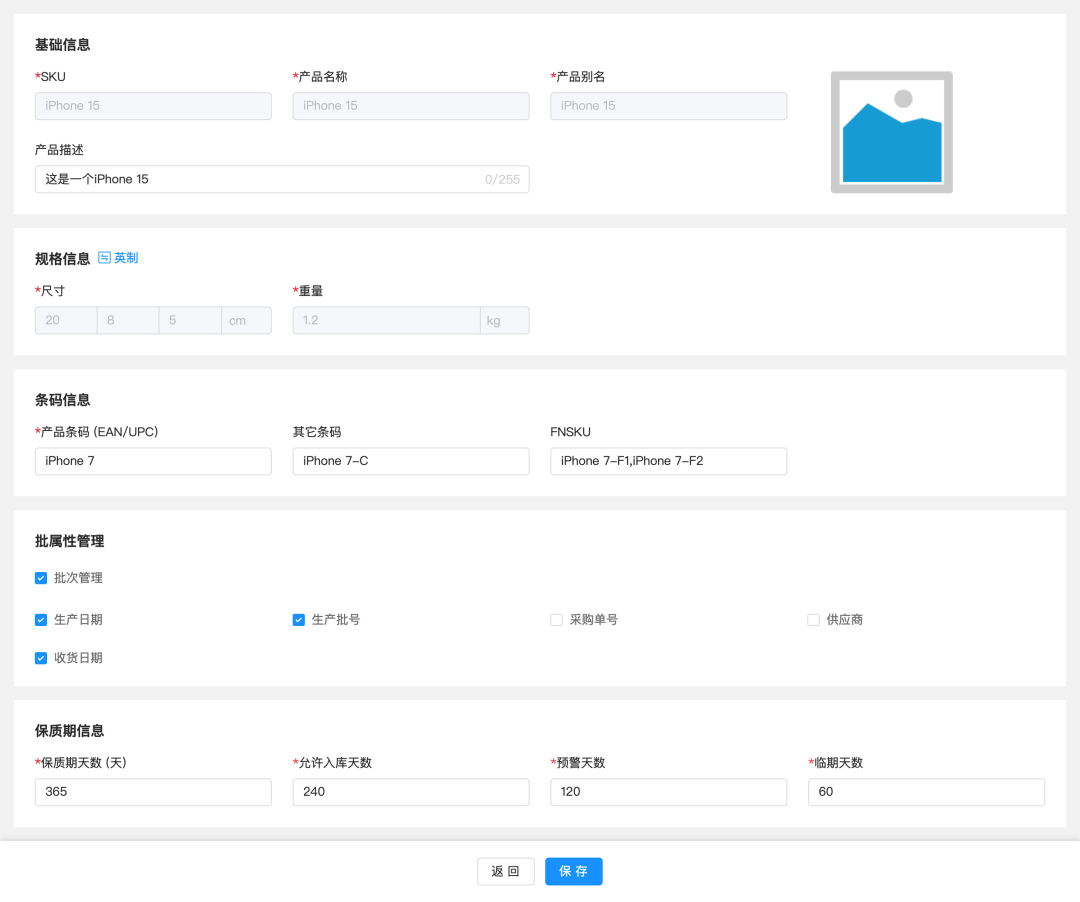Click the 允许入库天数 field showing 240
1080x902 pixels.
pos(411,792)
